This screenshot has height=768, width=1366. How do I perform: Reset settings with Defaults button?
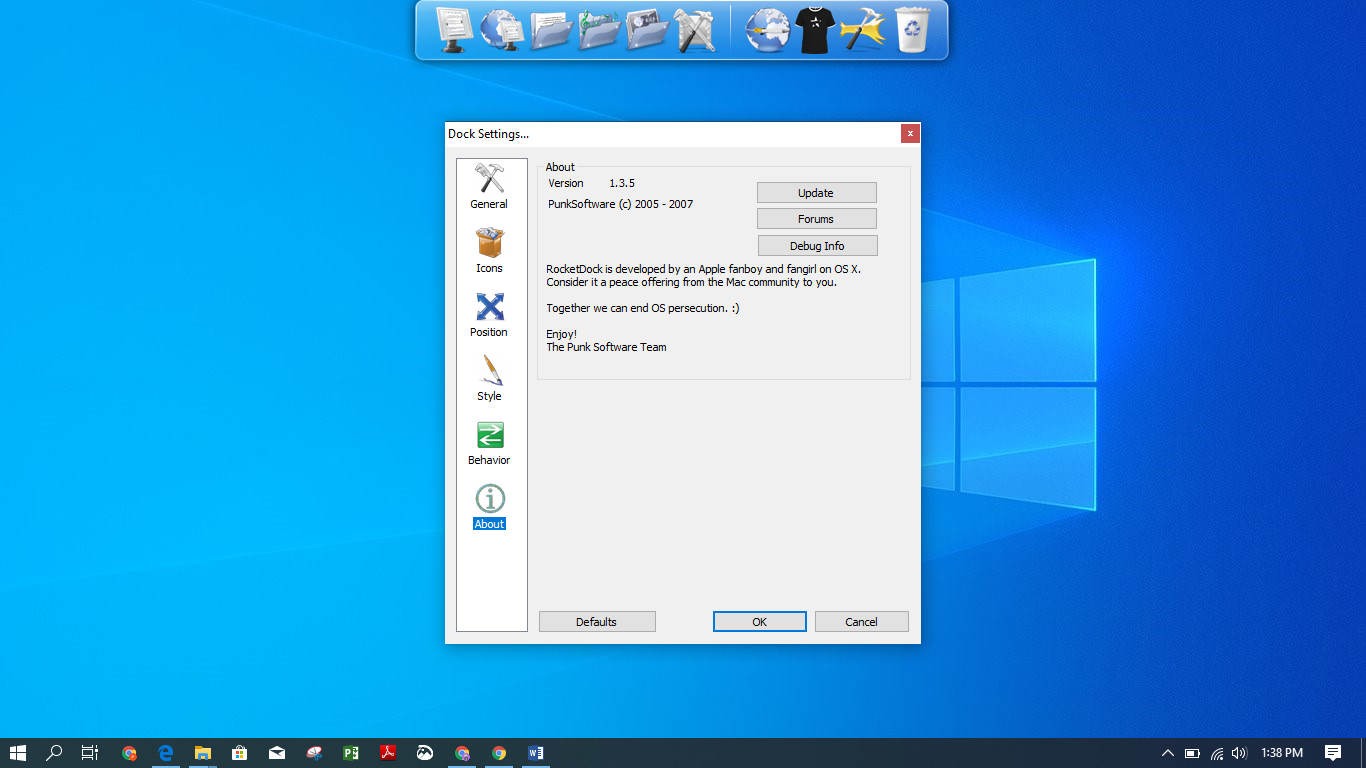[597, 622]
